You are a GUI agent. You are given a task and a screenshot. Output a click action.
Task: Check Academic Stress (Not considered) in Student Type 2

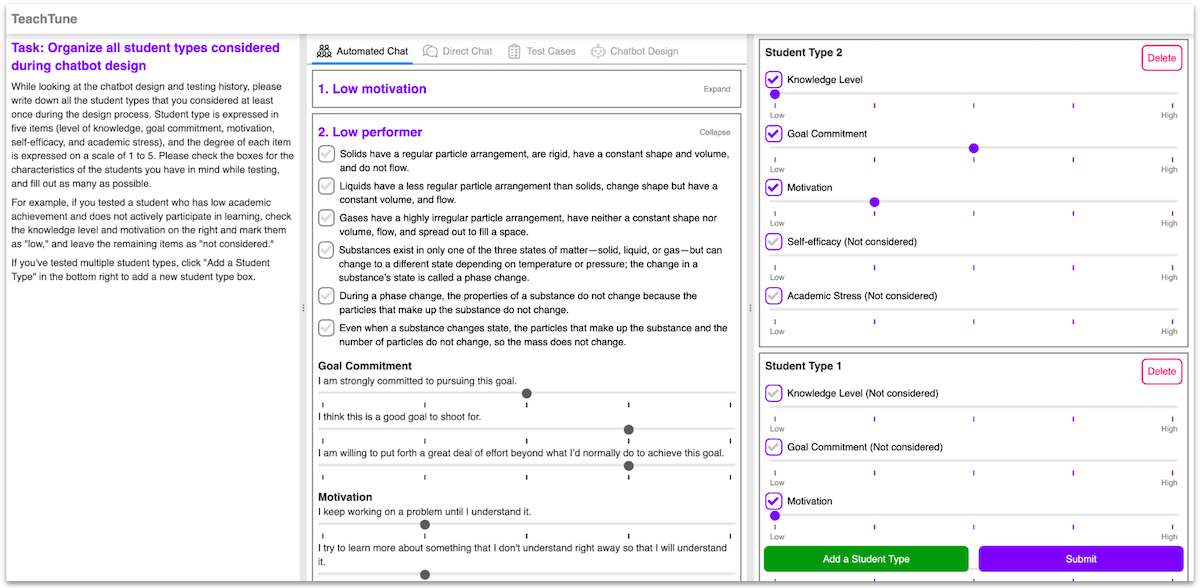[x=774, y=295]
